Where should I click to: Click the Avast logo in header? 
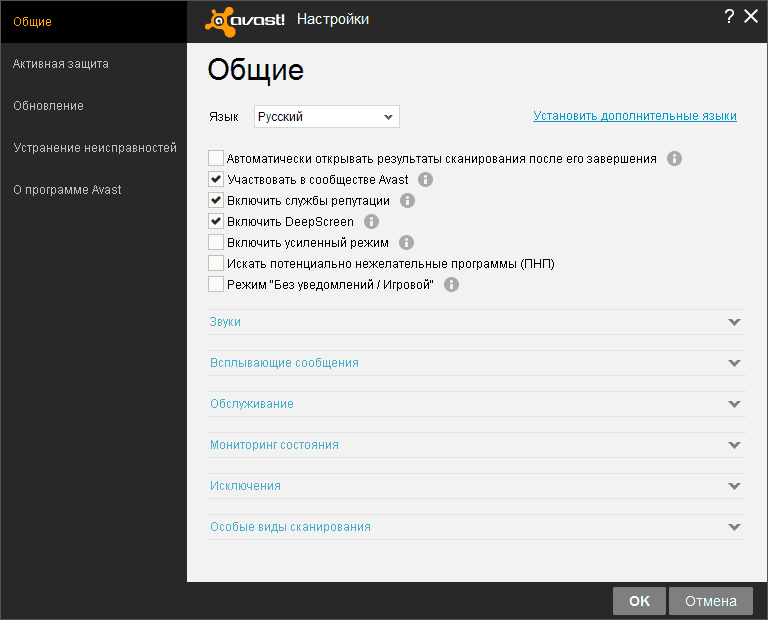tap(247, 19)
